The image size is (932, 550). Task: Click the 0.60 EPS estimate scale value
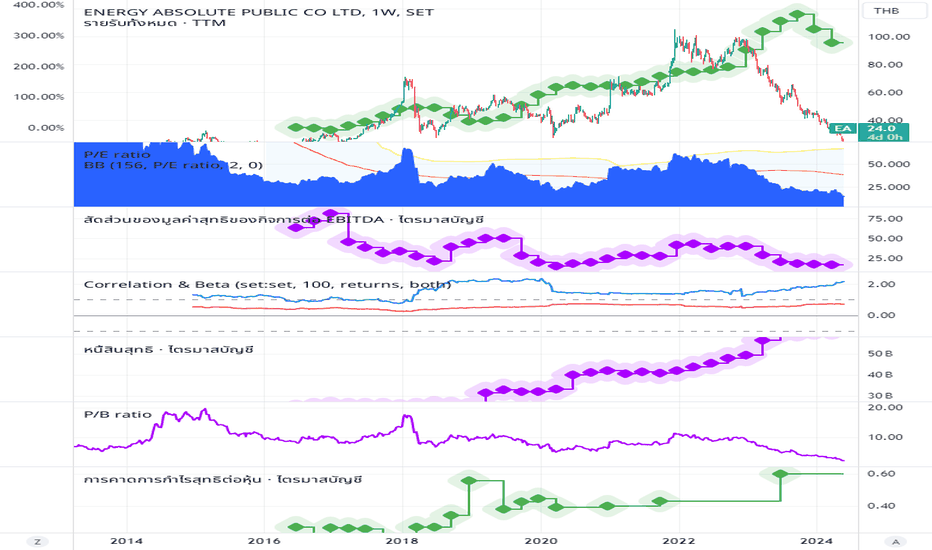(x=881, y=474)
